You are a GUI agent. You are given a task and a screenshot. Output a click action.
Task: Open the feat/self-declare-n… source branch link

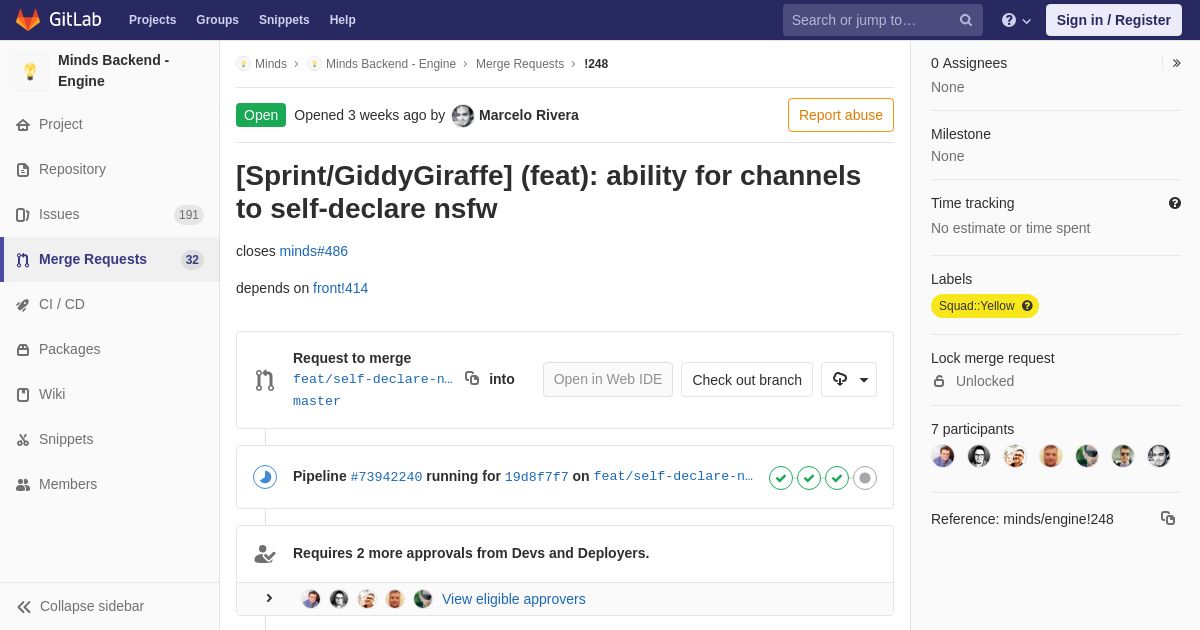click(373, 380)
